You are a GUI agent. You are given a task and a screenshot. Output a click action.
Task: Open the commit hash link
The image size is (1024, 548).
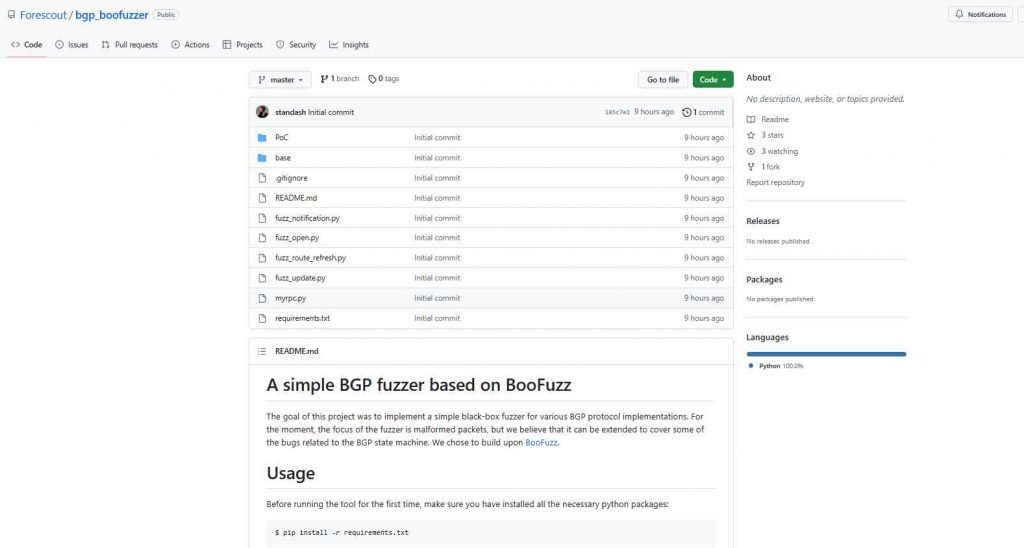(x=617, y=112)
